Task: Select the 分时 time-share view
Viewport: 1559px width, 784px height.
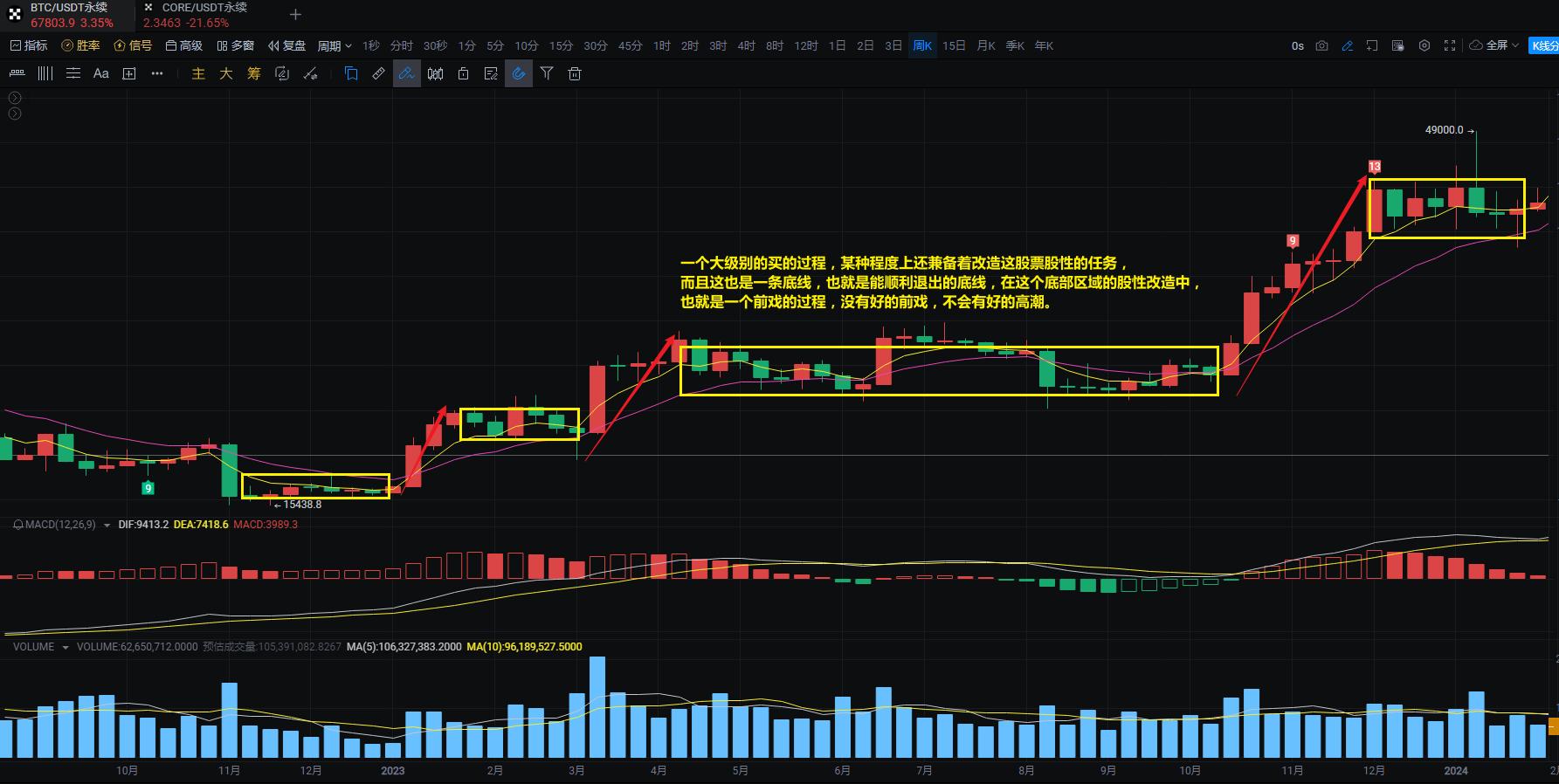Action: [402, 45]
